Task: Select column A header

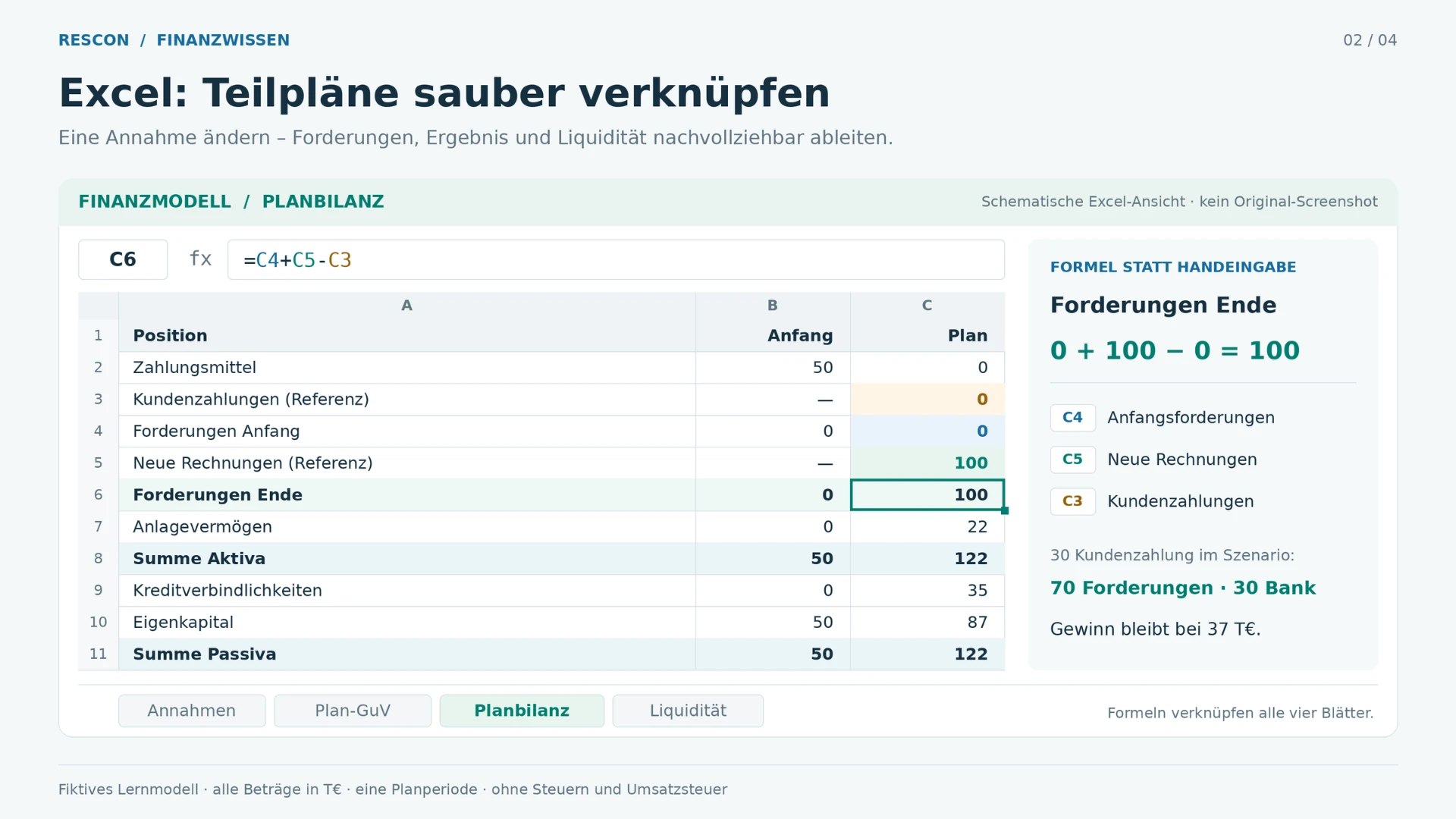Action: click(407, 306)
